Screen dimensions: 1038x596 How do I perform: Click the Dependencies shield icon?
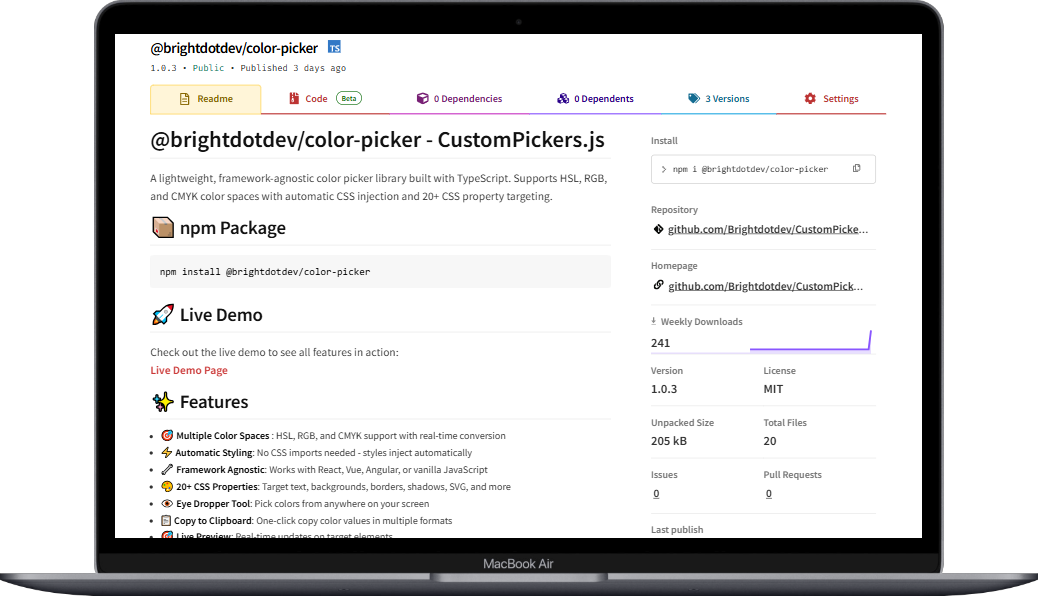coord(421,98)
